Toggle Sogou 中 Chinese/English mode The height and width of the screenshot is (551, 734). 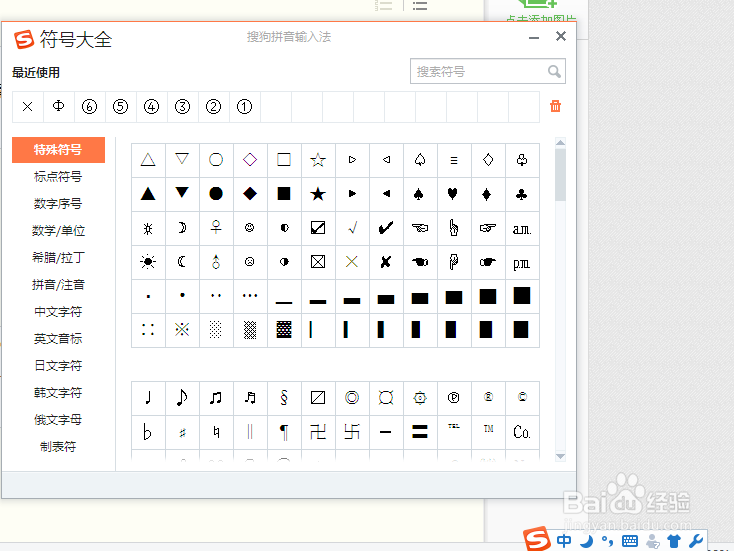tap(564, 541)
